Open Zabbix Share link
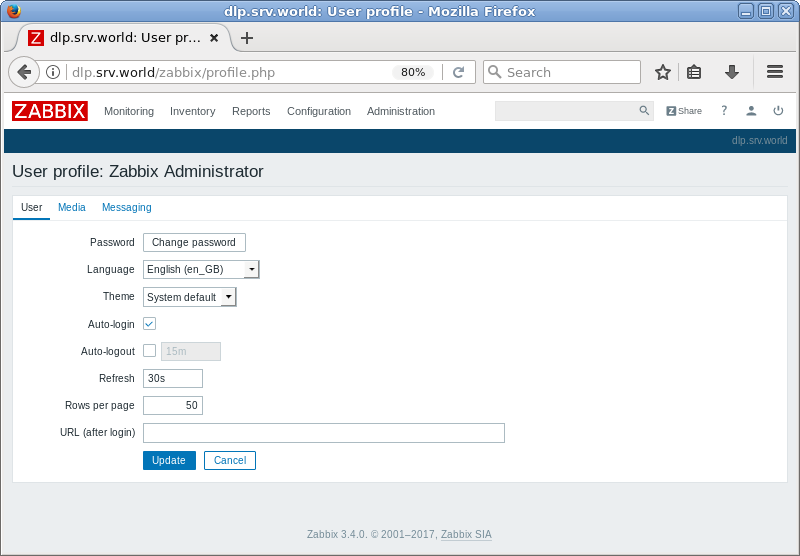 click(x=684, y=111)
